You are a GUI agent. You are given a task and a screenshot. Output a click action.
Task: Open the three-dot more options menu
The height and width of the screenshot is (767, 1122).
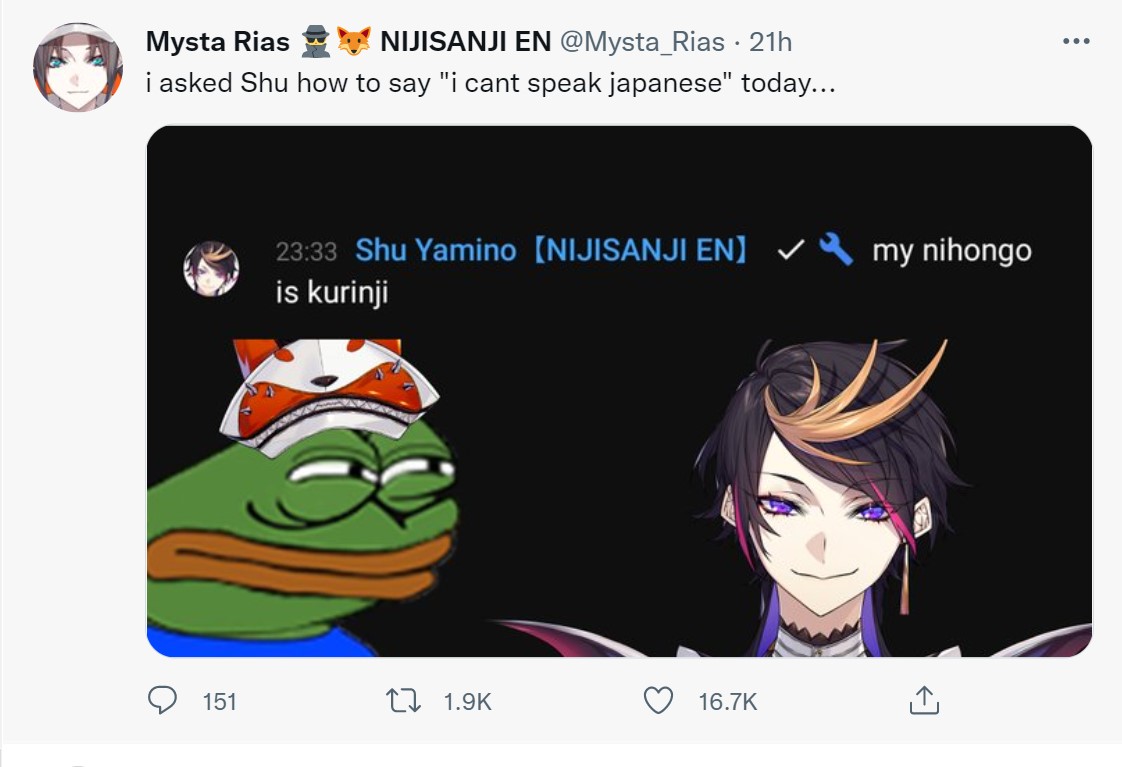[x=1076, y=41]
